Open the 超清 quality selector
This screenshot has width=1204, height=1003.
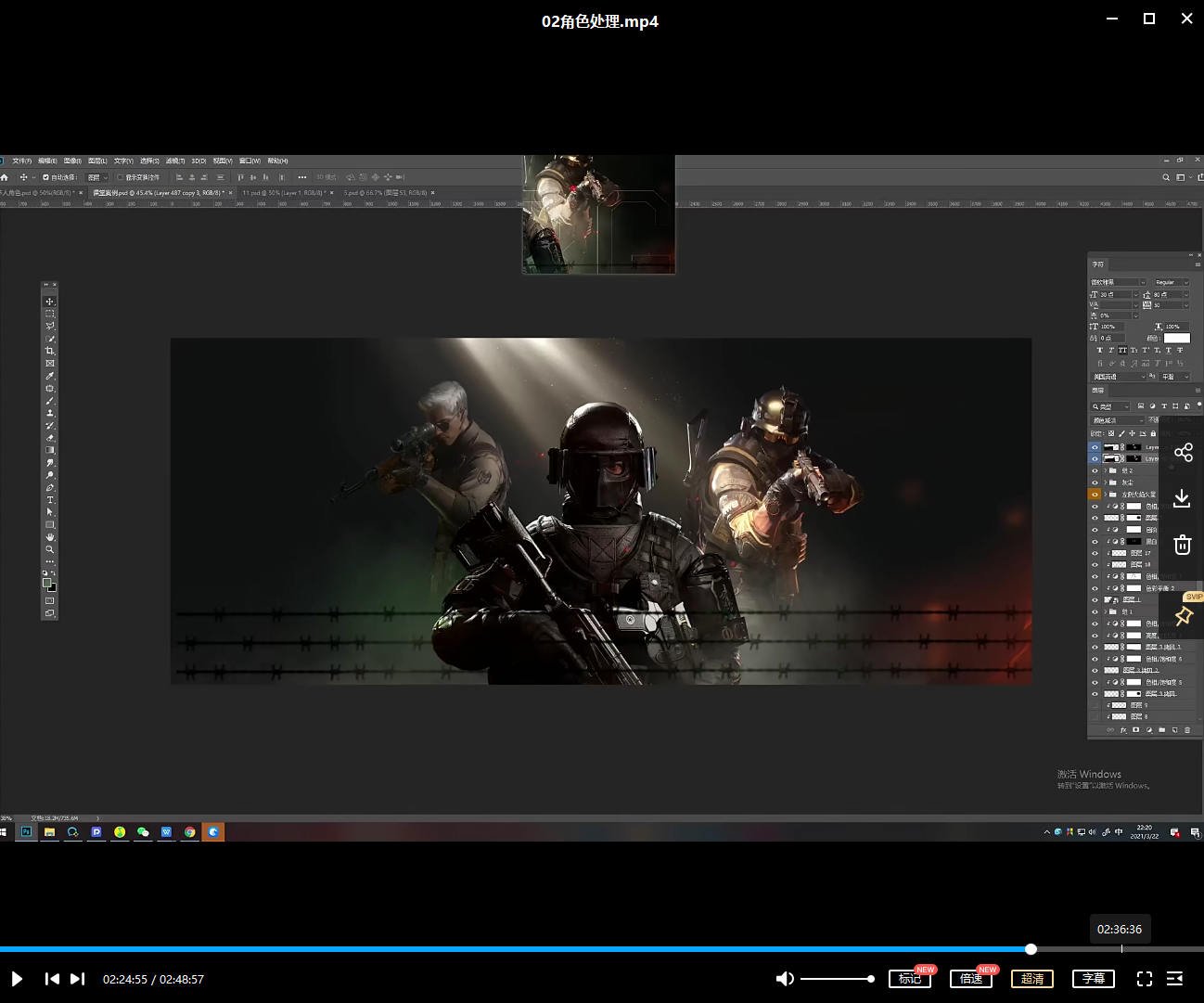[x=1032, y=979]
